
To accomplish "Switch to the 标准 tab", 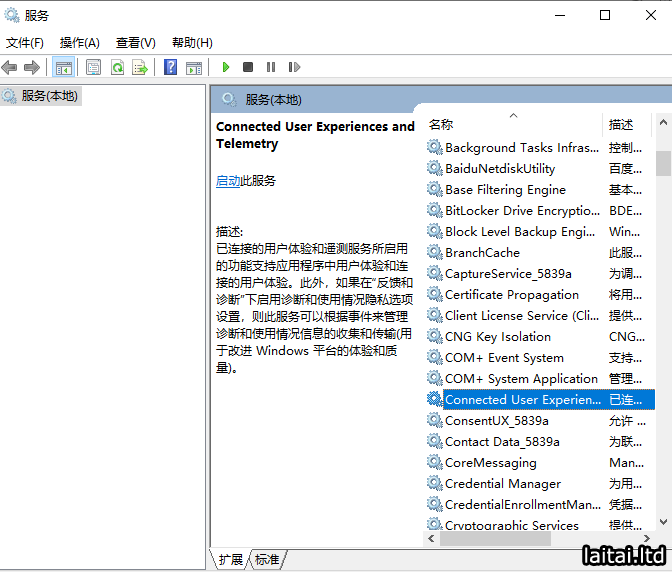I will click(267, 560).
